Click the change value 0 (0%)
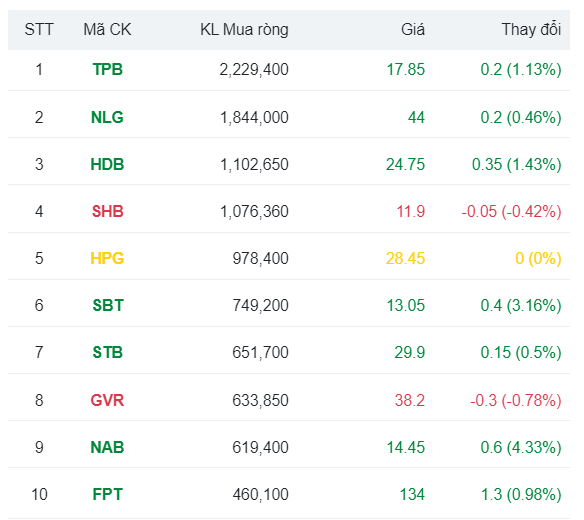 pyautogui.click(x=538, y=258)
